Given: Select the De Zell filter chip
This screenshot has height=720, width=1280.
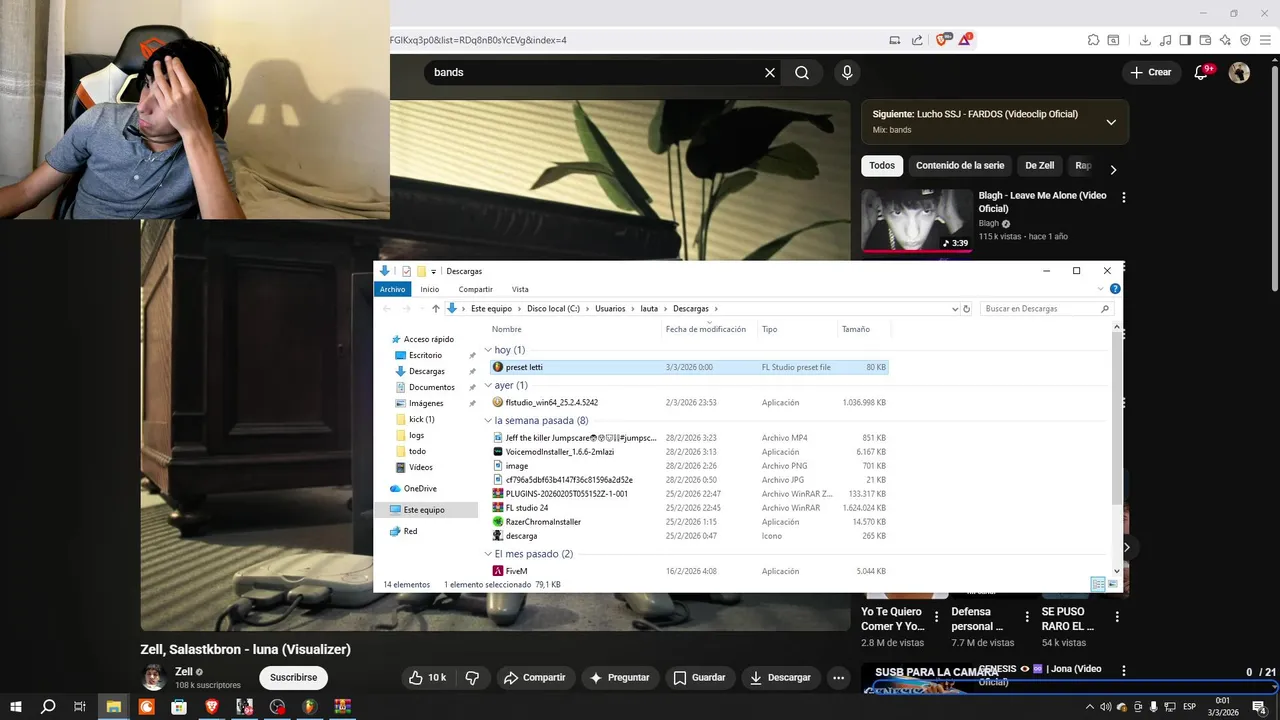Looking at the screenshot, I should pyautogui.click(x=1040, y=166).
